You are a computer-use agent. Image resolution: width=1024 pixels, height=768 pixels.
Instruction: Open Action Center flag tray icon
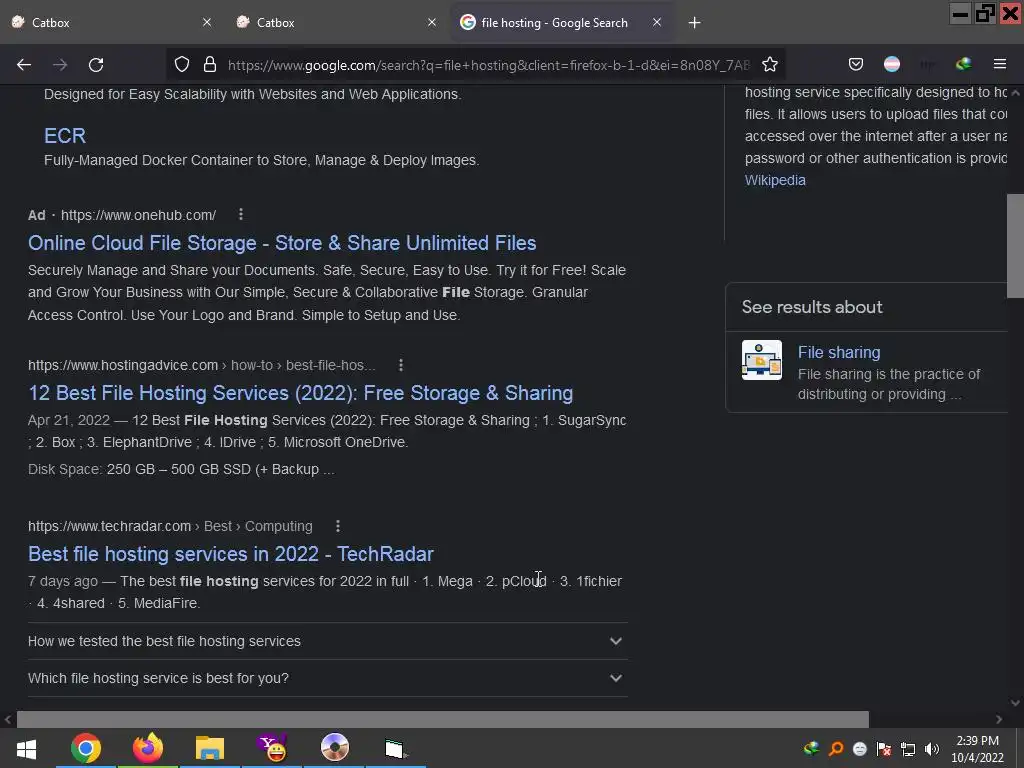[884, 748]
